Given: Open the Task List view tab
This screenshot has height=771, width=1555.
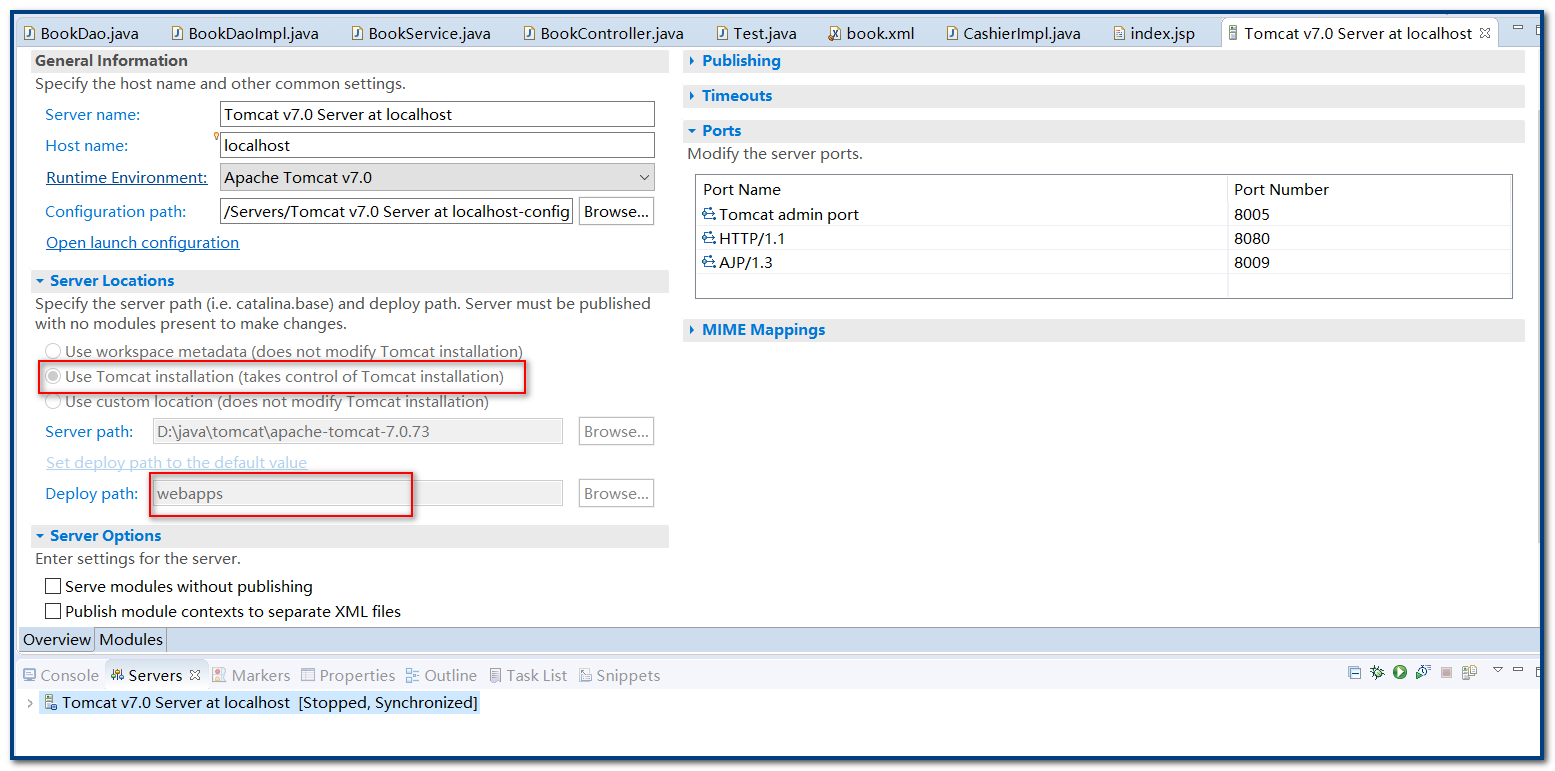Looking at the screenshot, I should point(526,675).
